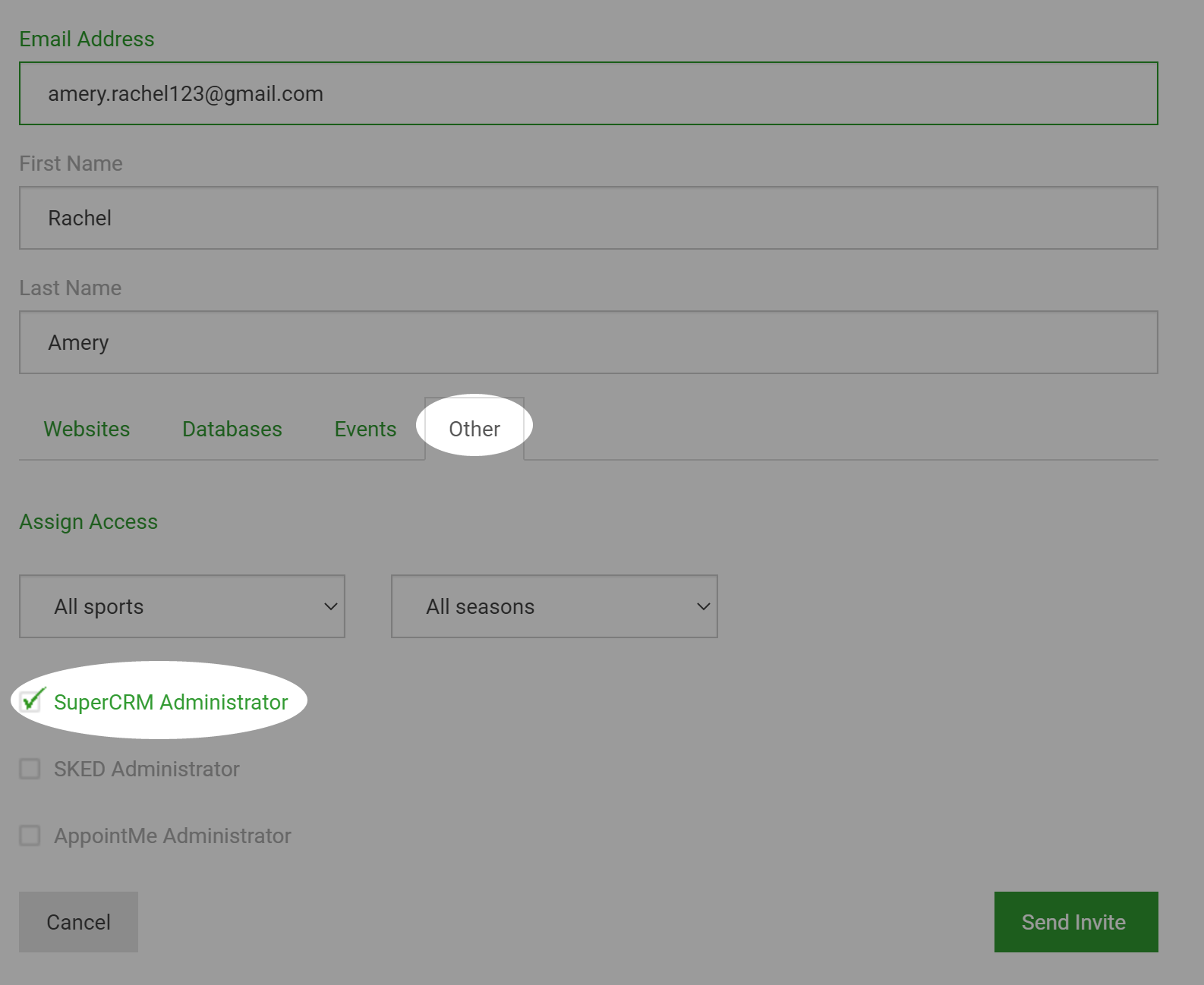The height and width of the screenshot is (985, 1204).
Task: Click the First Name label
Action: click(x=71, y=163)
